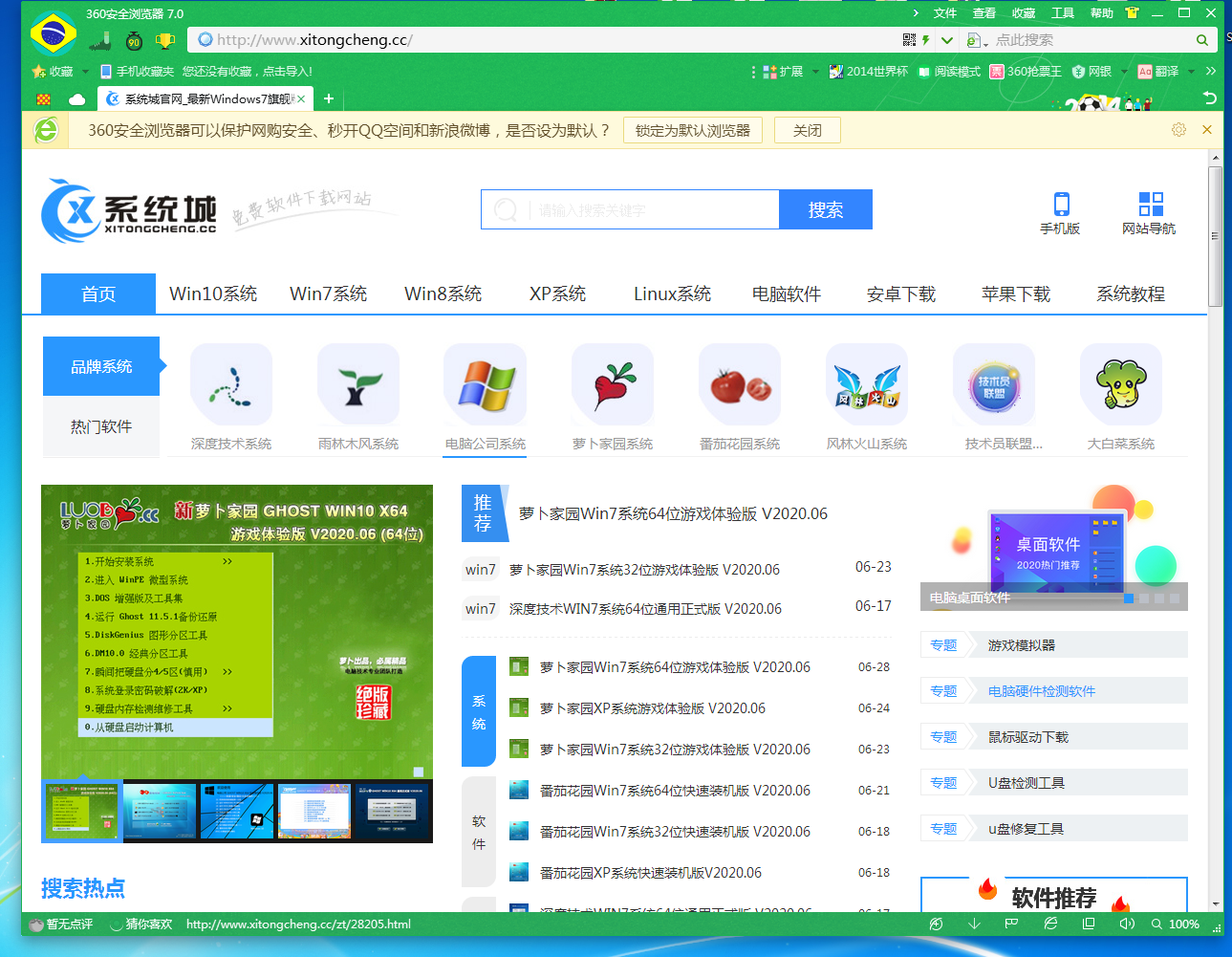Select the Win10系统 navigation tab
Viewport: 1232px width, 957px height.
(213, 294)
